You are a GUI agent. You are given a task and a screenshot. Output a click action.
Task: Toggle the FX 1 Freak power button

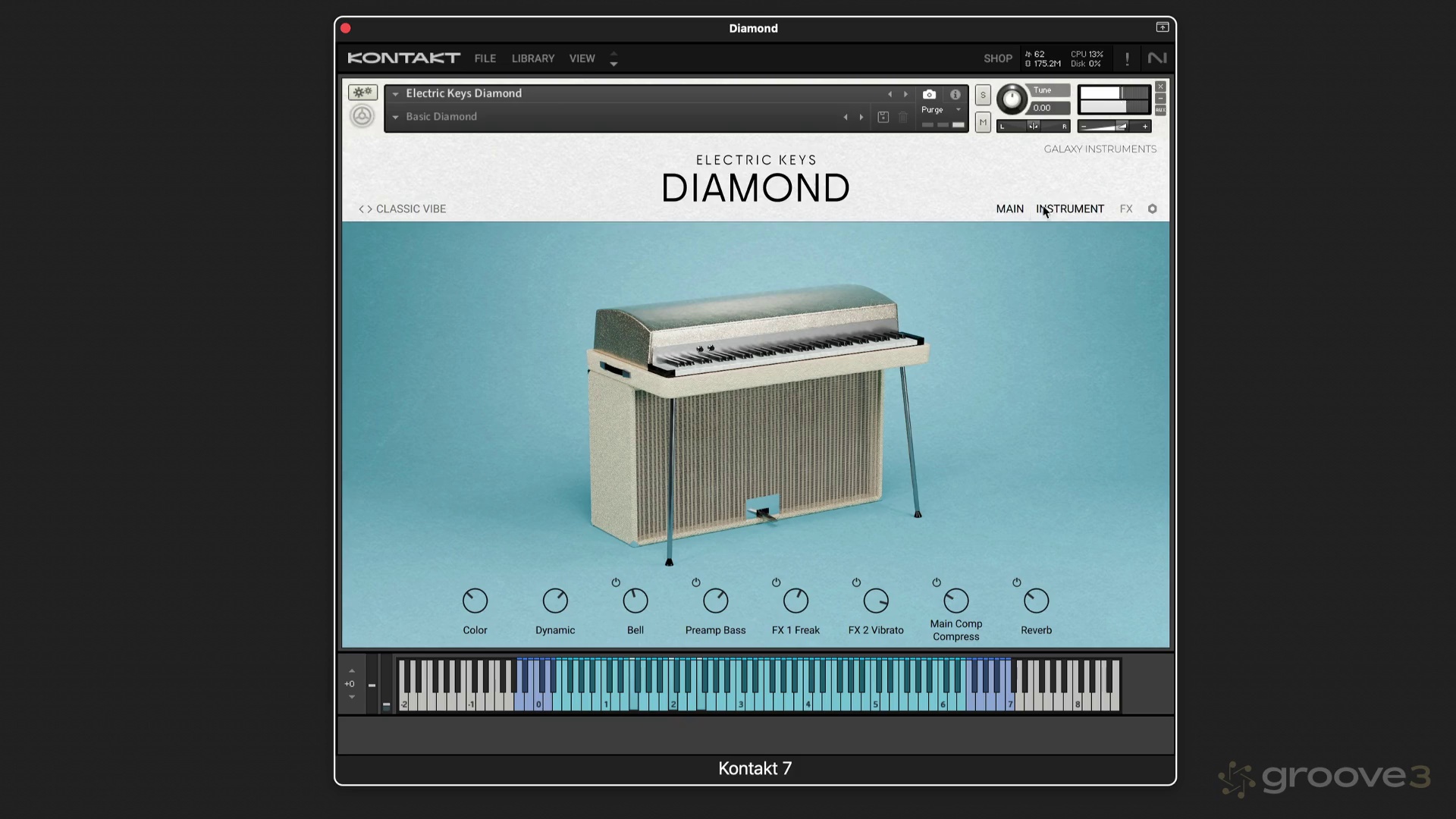776,582
